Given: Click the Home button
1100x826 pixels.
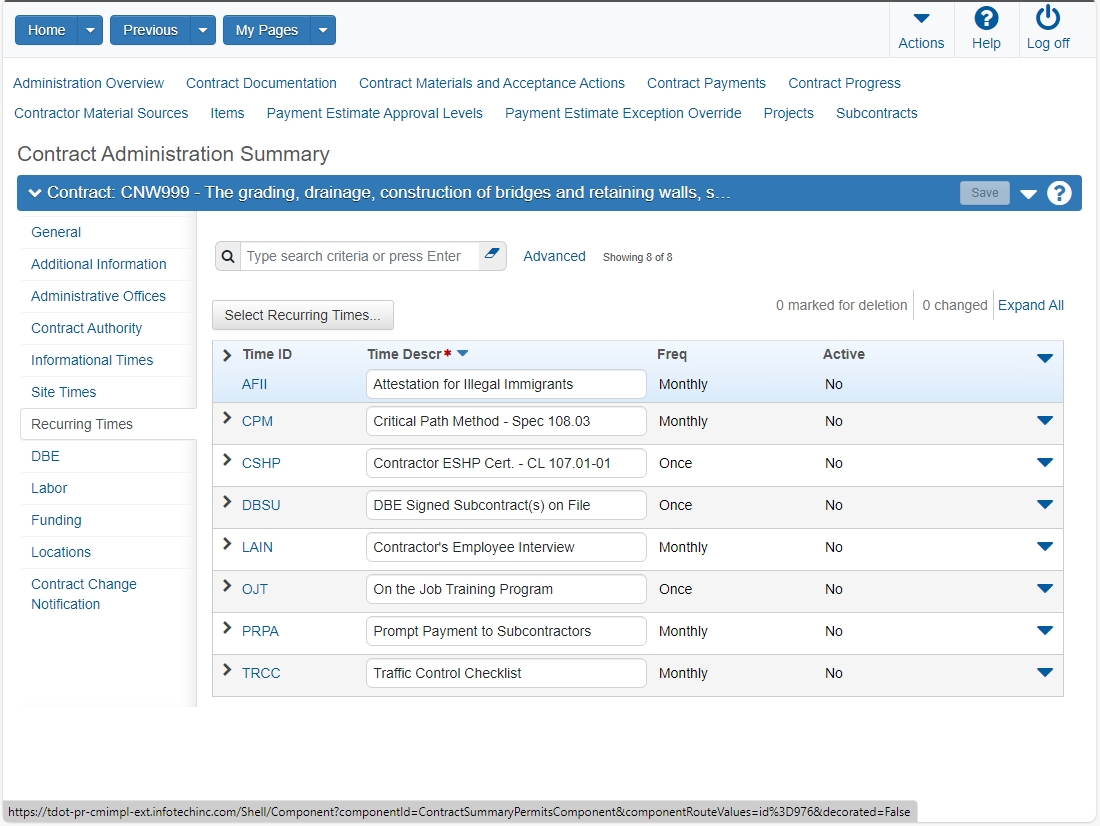Looking at the screenshot, I should (46, 30).
